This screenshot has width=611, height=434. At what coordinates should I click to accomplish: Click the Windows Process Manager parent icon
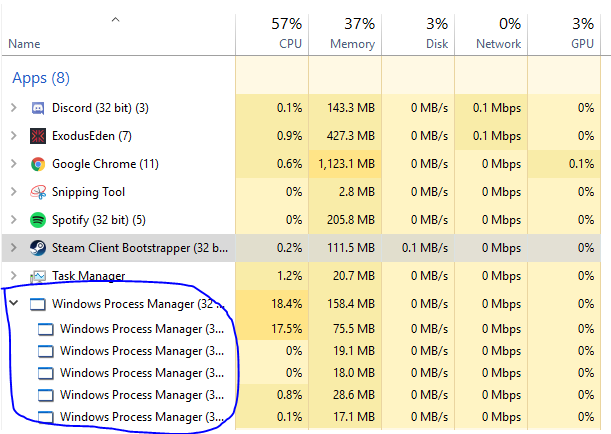[38, 304]
